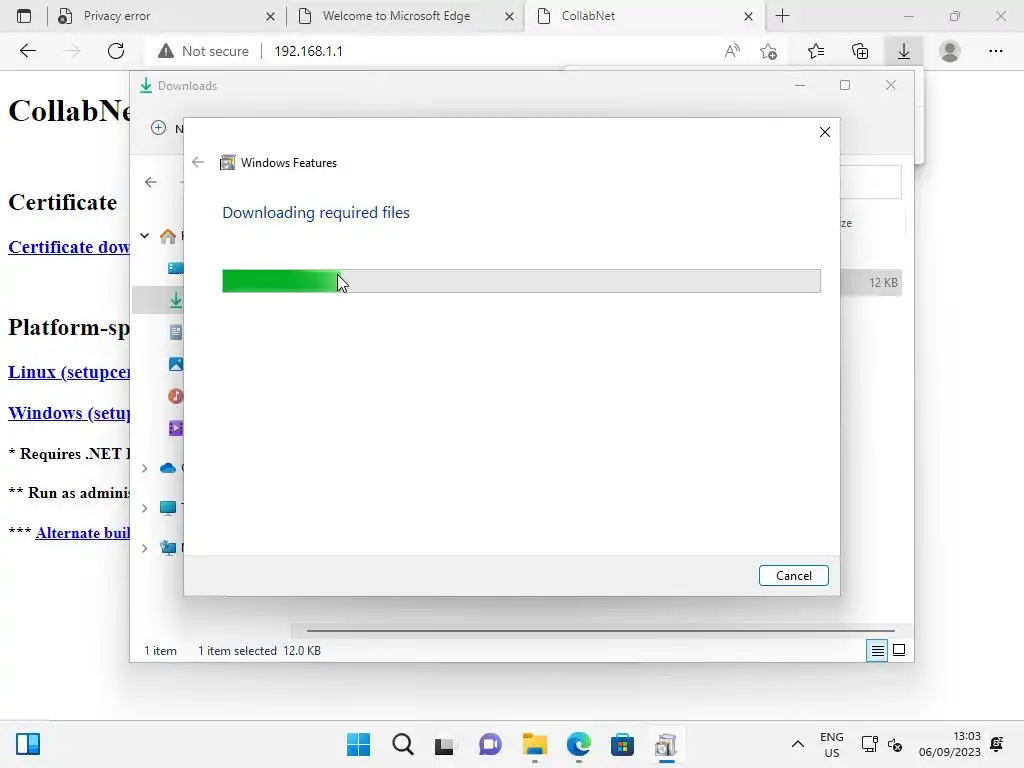Open the clock and date flyout

tap(950, 744)
